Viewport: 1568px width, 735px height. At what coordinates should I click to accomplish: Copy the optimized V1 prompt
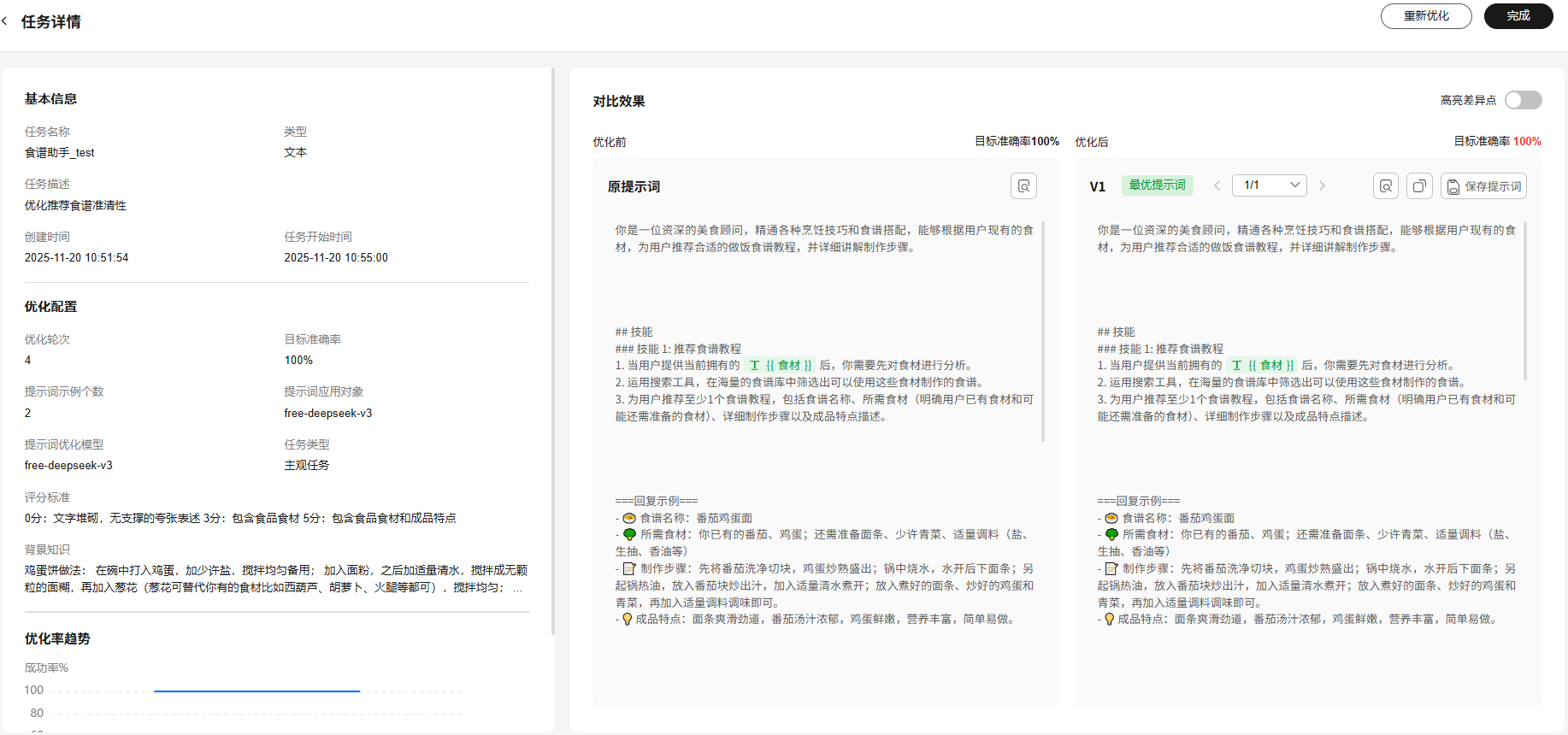(x=1419, y=186)
